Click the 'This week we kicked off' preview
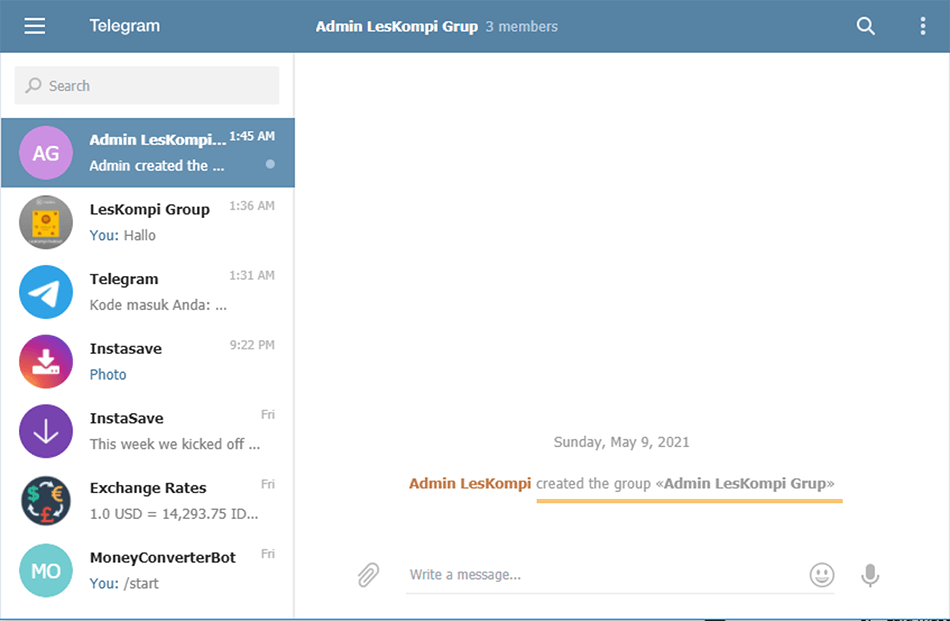Screen dimensions: 950x621 click(175, 445)
